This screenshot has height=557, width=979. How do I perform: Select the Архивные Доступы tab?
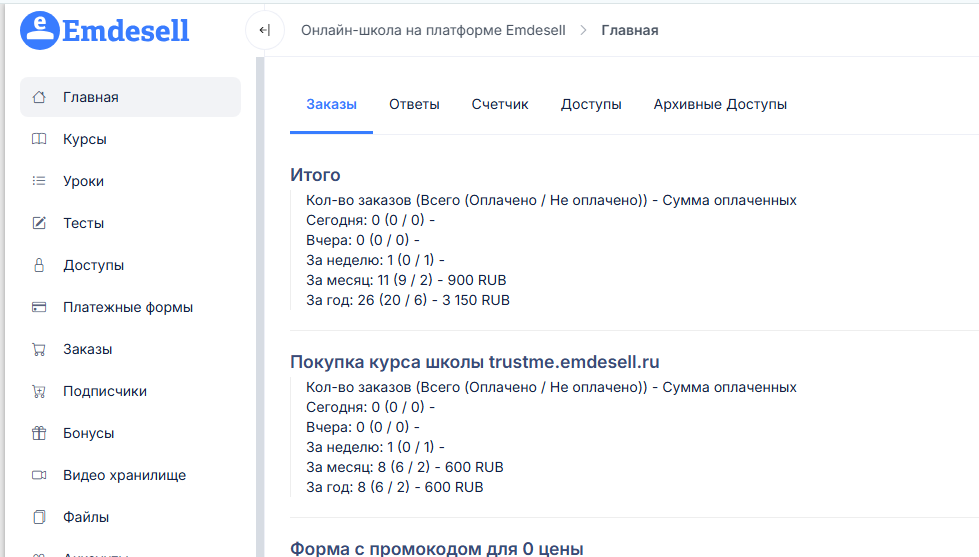click(720, 104)
